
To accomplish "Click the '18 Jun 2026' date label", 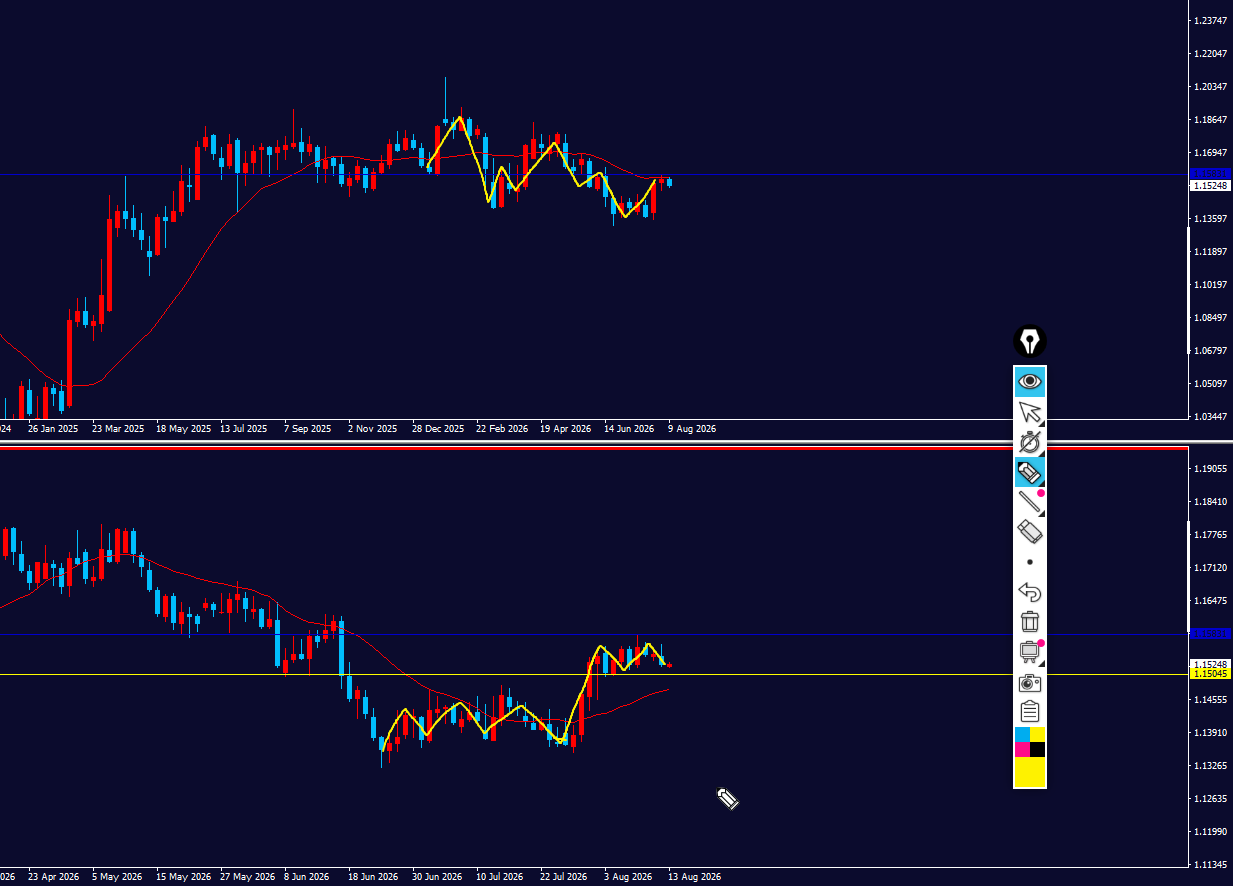I will point(374,877).
